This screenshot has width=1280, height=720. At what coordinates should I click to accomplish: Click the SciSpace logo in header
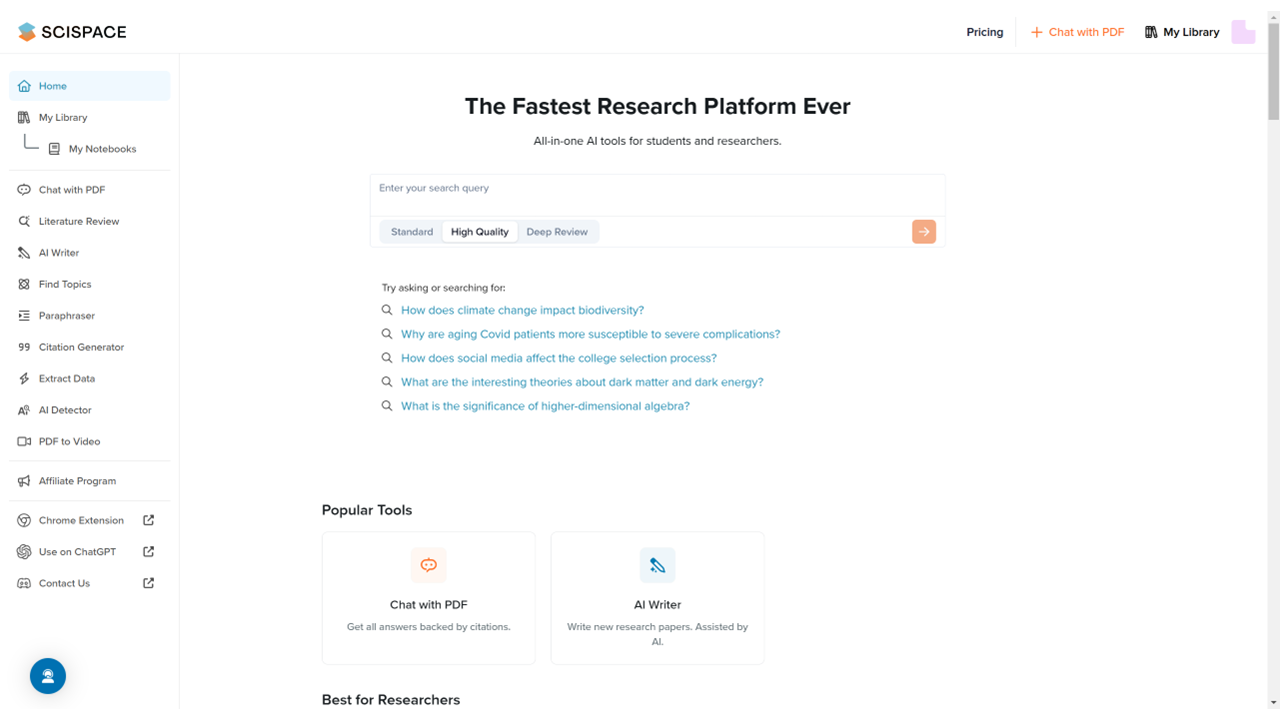pyautogui.click(x=72, y=32)
